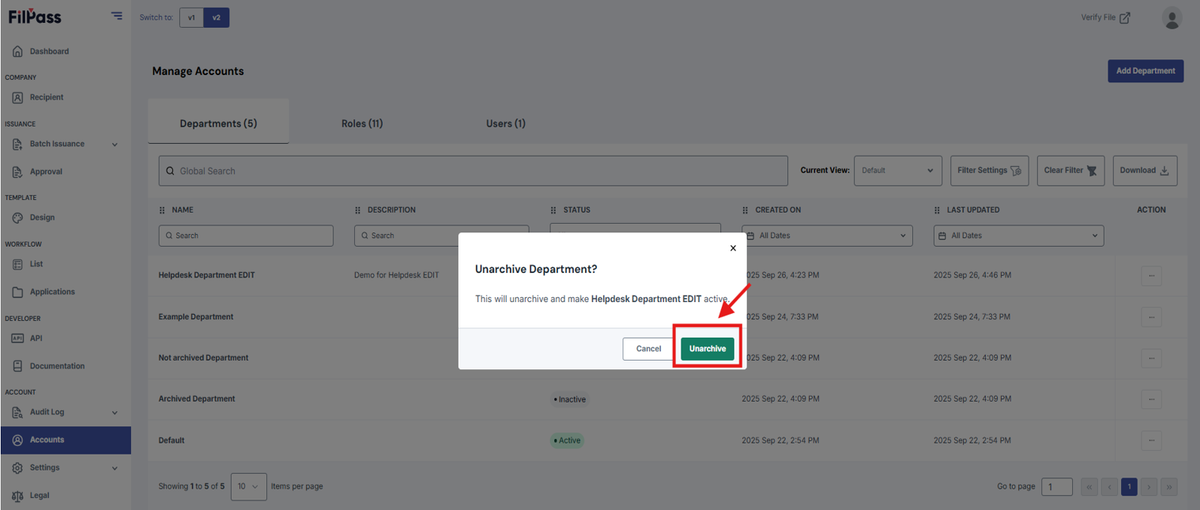
Task: Switch to version v1
Action: (x=192, y=17)
